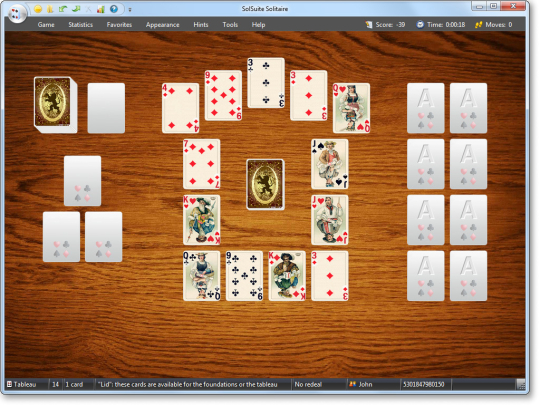Click the face-down center lid card
540x405 pixels.
click(x=266, y=184)
